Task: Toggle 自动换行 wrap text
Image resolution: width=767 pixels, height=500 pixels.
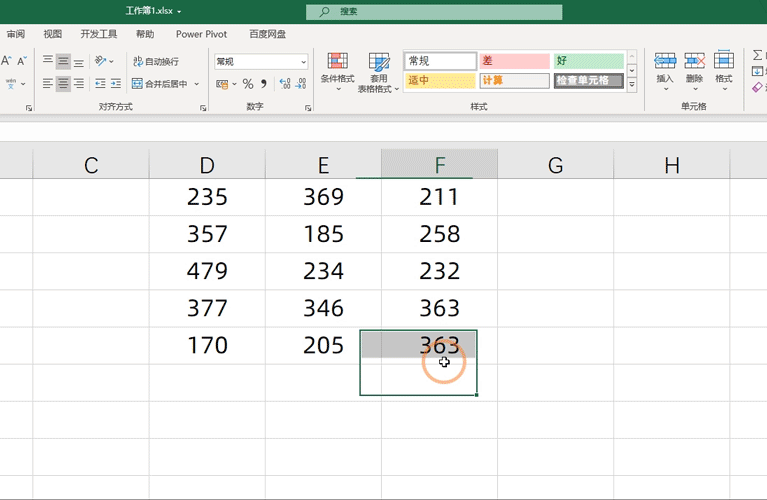Action: coord(156,61)
